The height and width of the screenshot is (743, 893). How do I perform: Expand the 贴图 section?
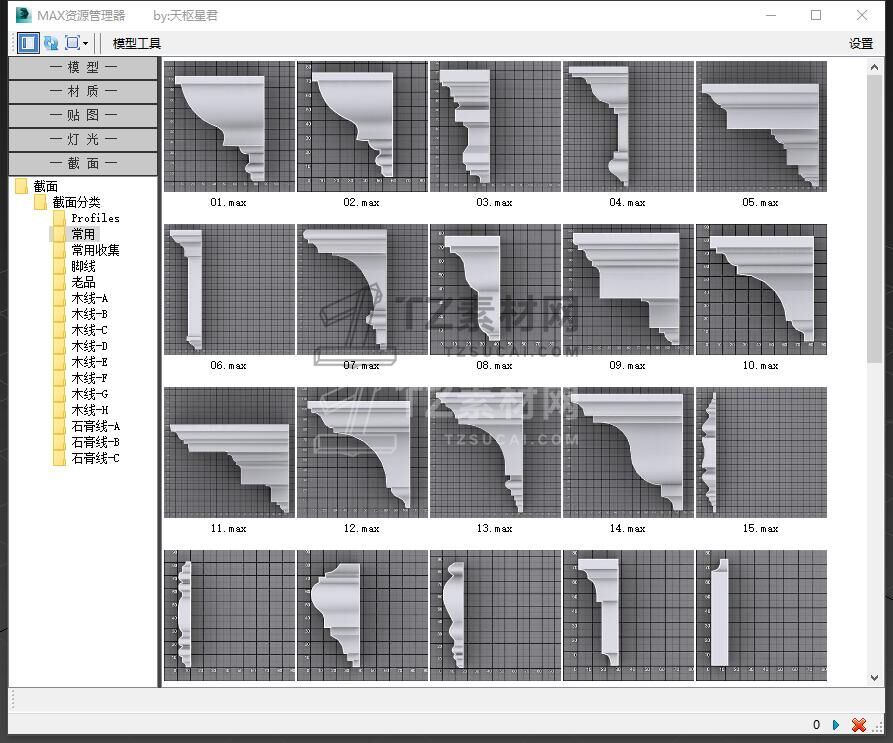coord(83,115)
